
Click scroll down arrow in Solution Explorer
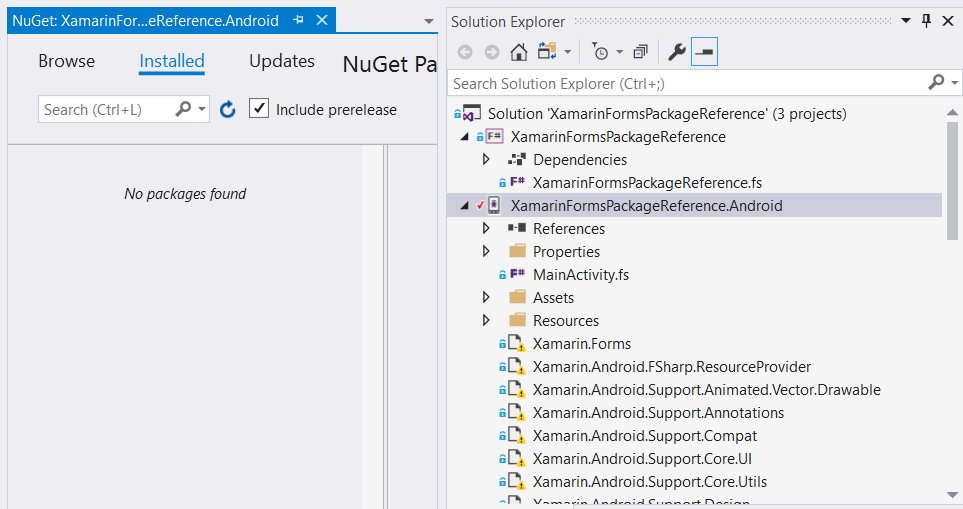pyautogui.click(x=953, y=495)
